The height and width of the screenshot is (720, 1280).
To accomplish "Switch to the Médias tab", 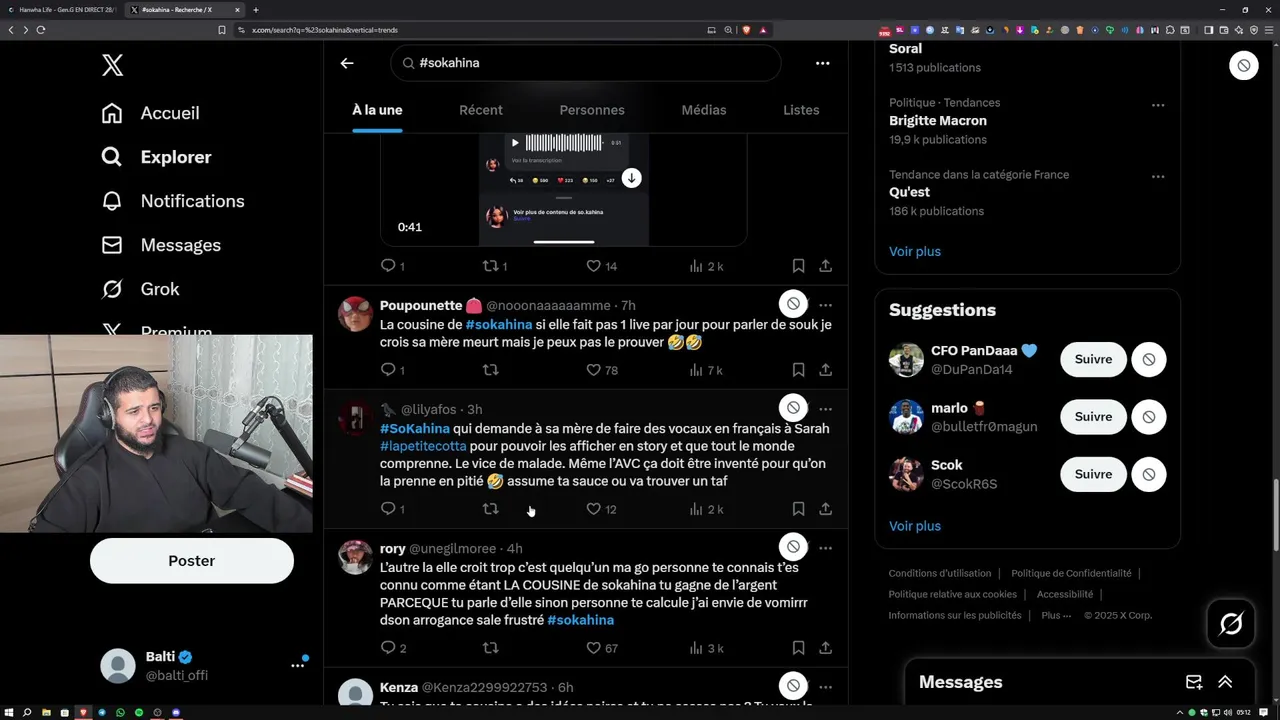I will 704,110.
